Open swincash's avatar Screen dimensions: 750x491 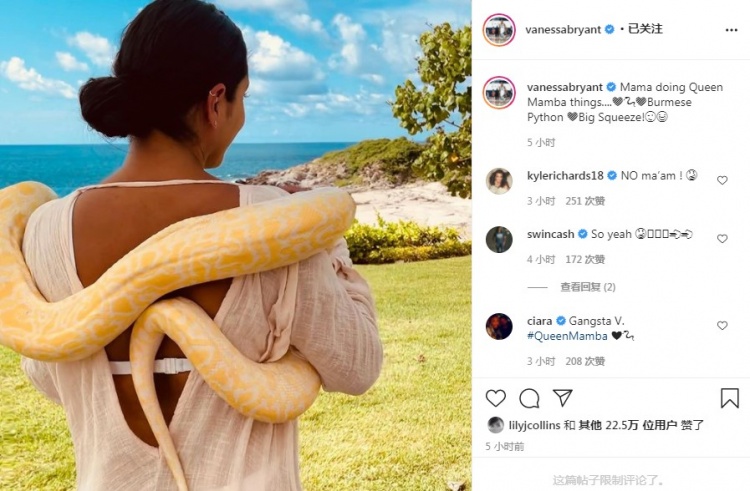tap(499, 239)
